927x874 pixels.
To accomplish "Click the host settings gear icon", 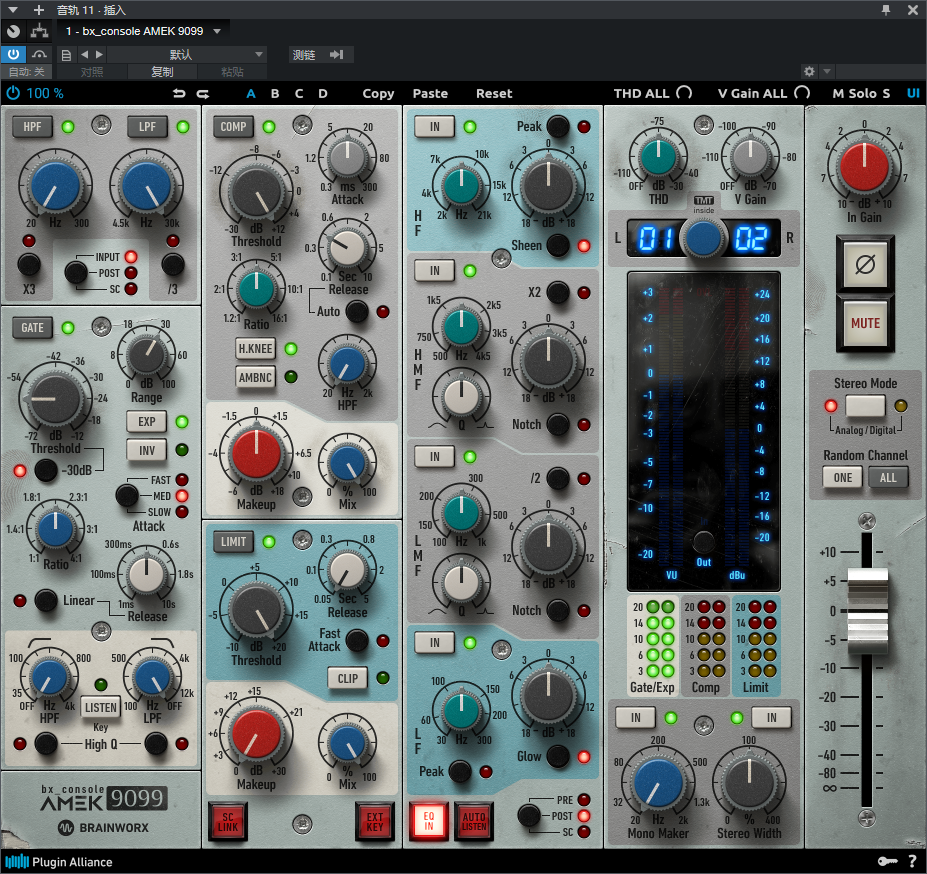I will [x=809, y=72].
